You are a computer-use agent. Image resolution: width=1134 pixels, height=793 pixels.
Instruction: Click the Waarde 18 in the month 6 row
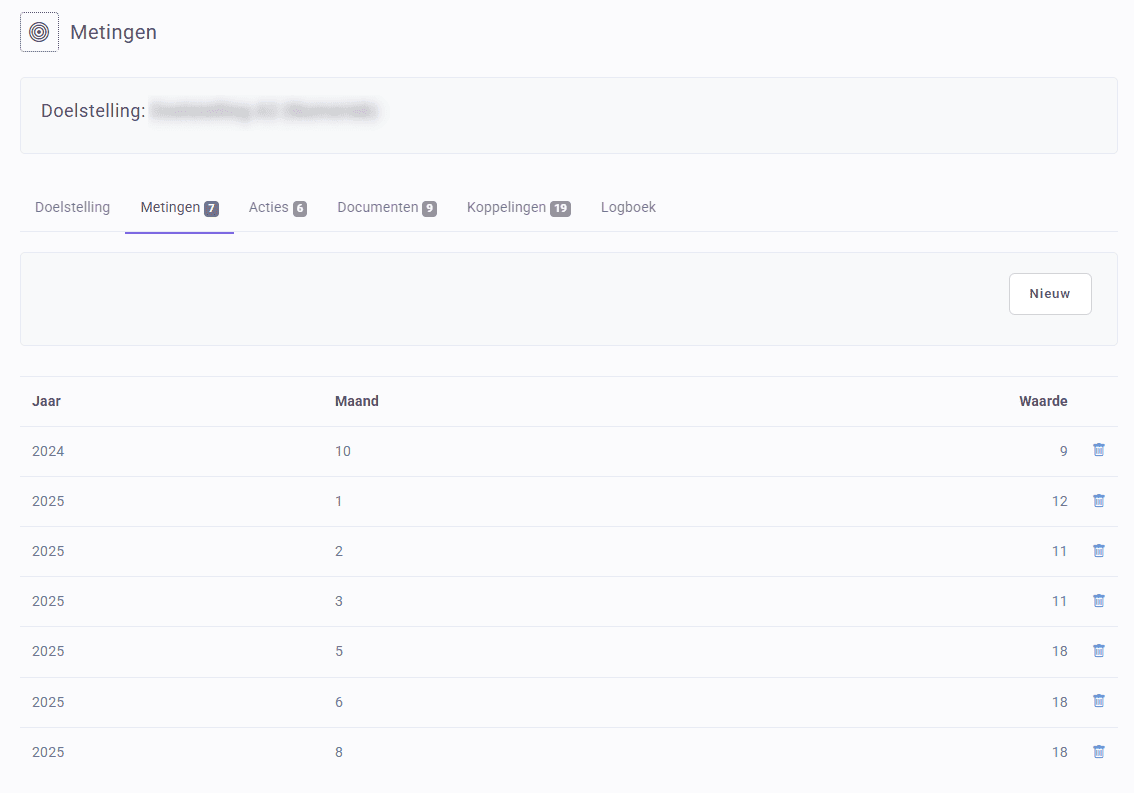1060,702
